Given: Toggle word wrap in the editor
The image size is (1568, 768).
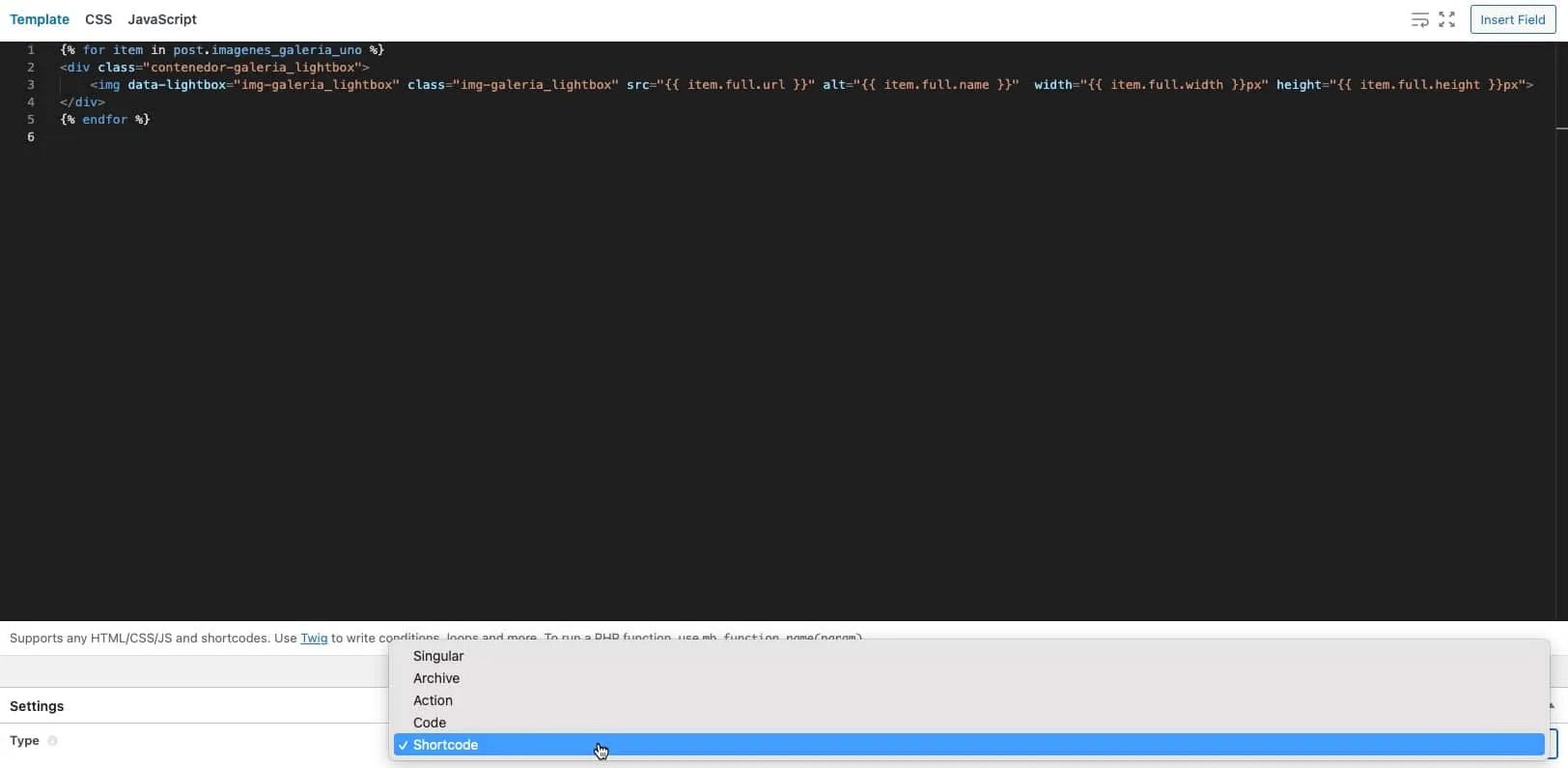Looking at the screenshot, I should tap(1419, 20).
